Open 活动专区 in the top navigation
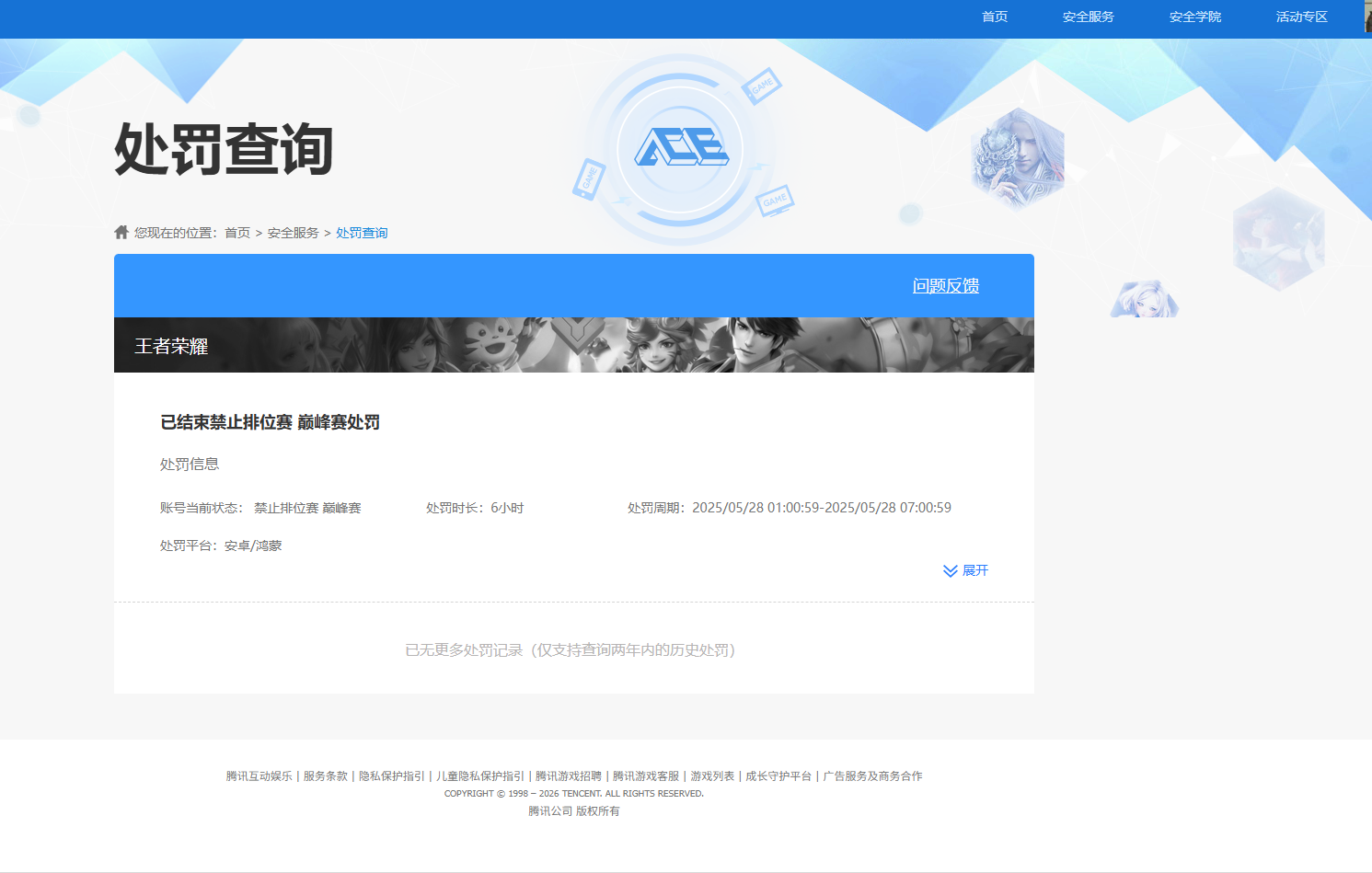This screenshot has height=873, width=1372. pyautogui.click(x=1301, y=17)
